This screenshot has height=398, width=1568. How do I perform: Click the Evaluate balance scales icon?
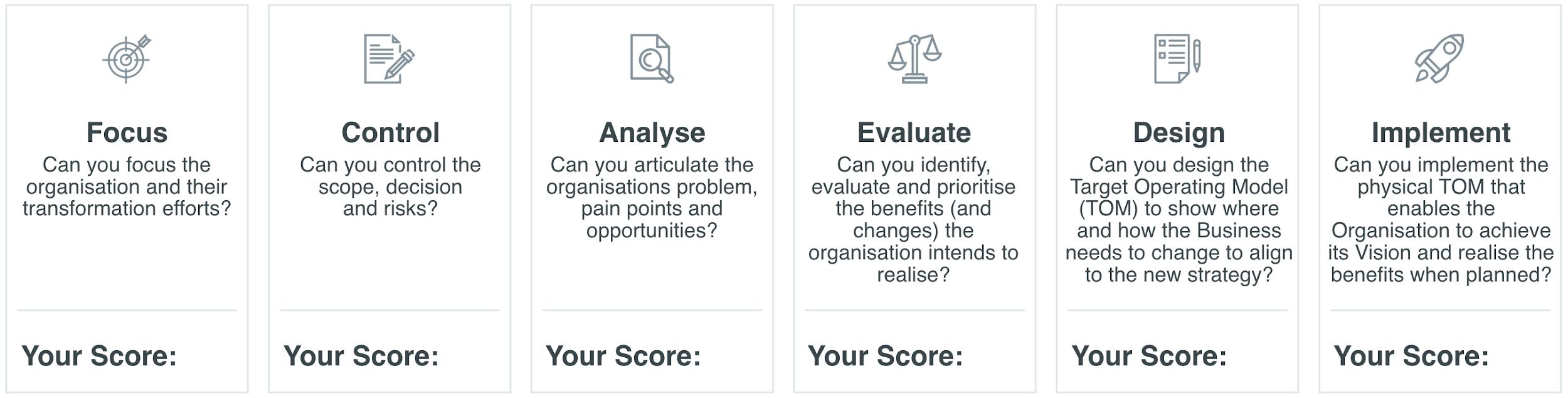point(914,59)
